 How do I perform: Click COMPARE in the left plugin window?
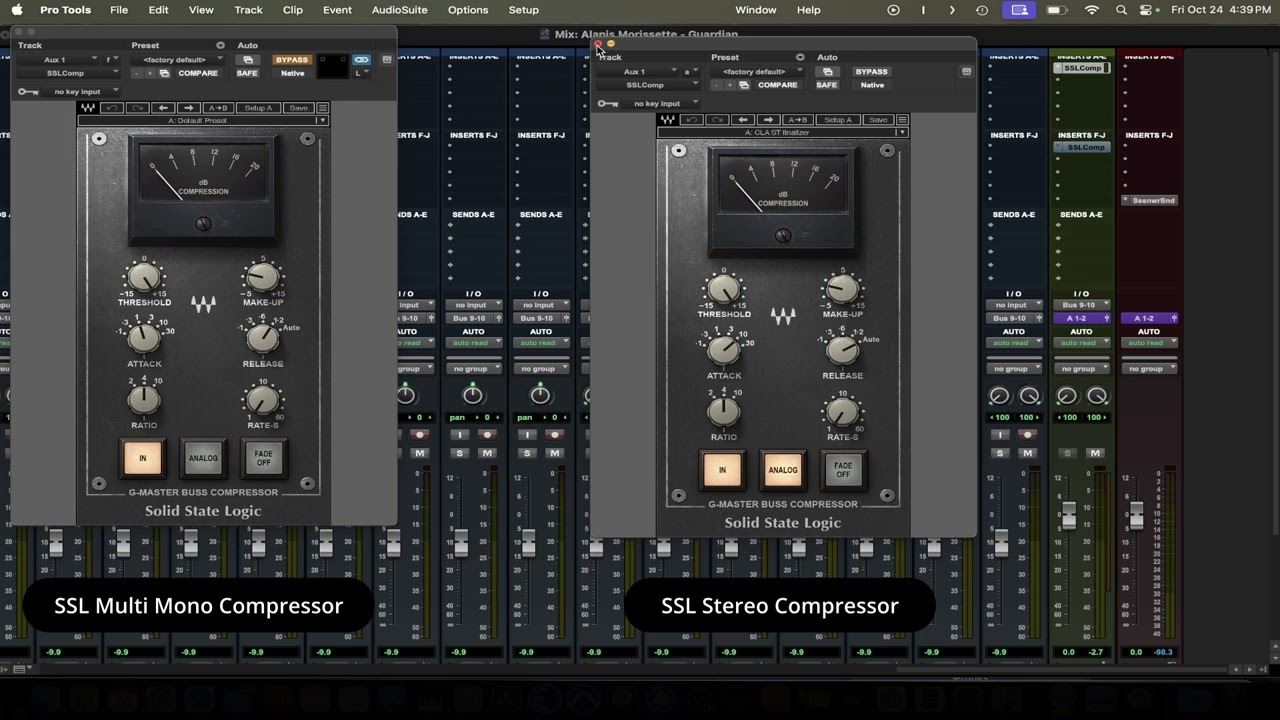[198, 73]
